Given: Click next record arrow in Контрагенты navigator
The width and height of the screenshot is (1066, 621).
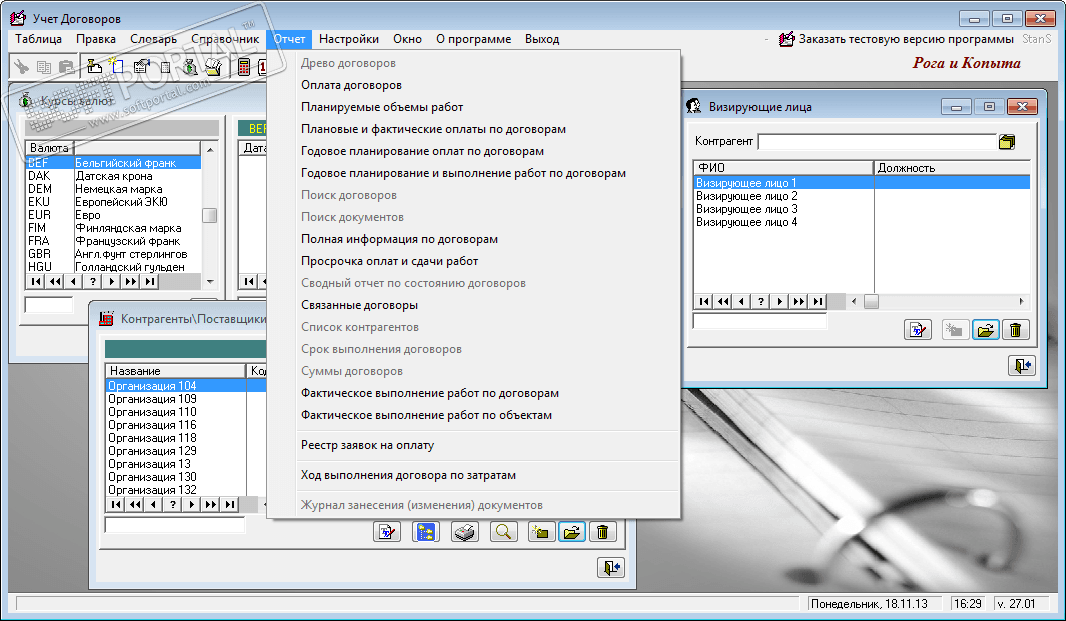Looking at the screenshot, I should click(192, 504).
